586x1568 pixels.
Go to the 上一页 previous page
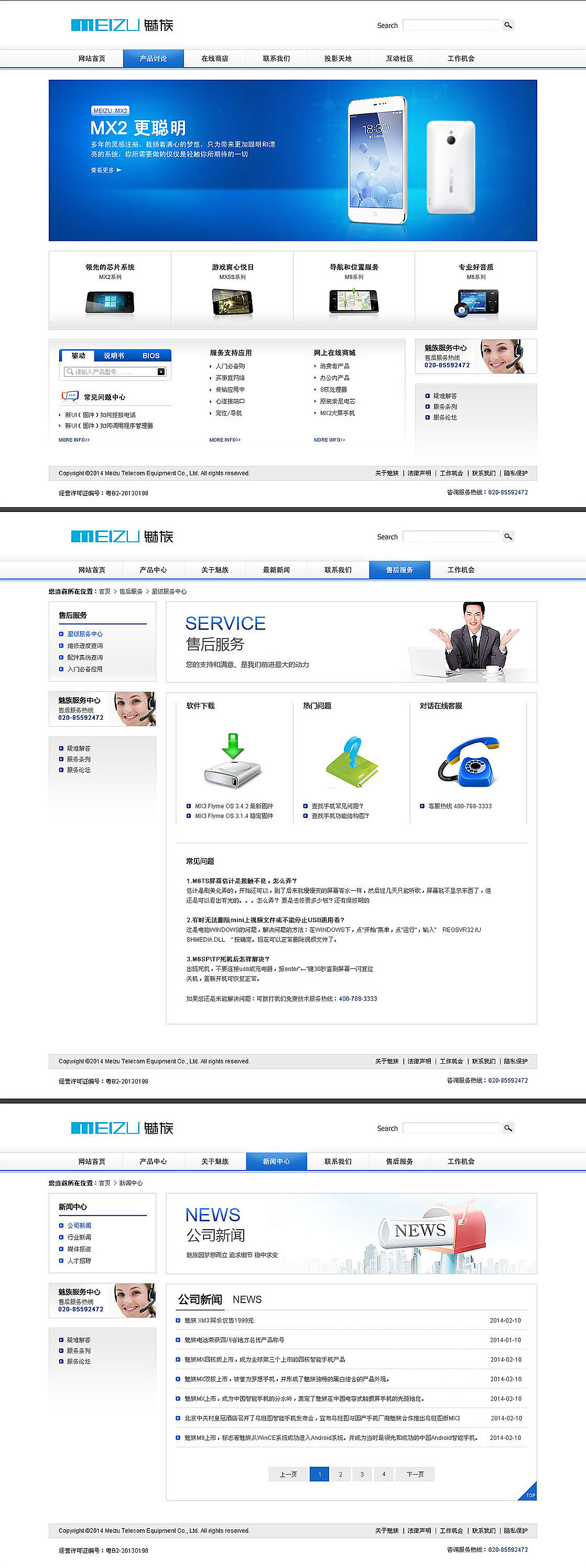pos(288,1474)
